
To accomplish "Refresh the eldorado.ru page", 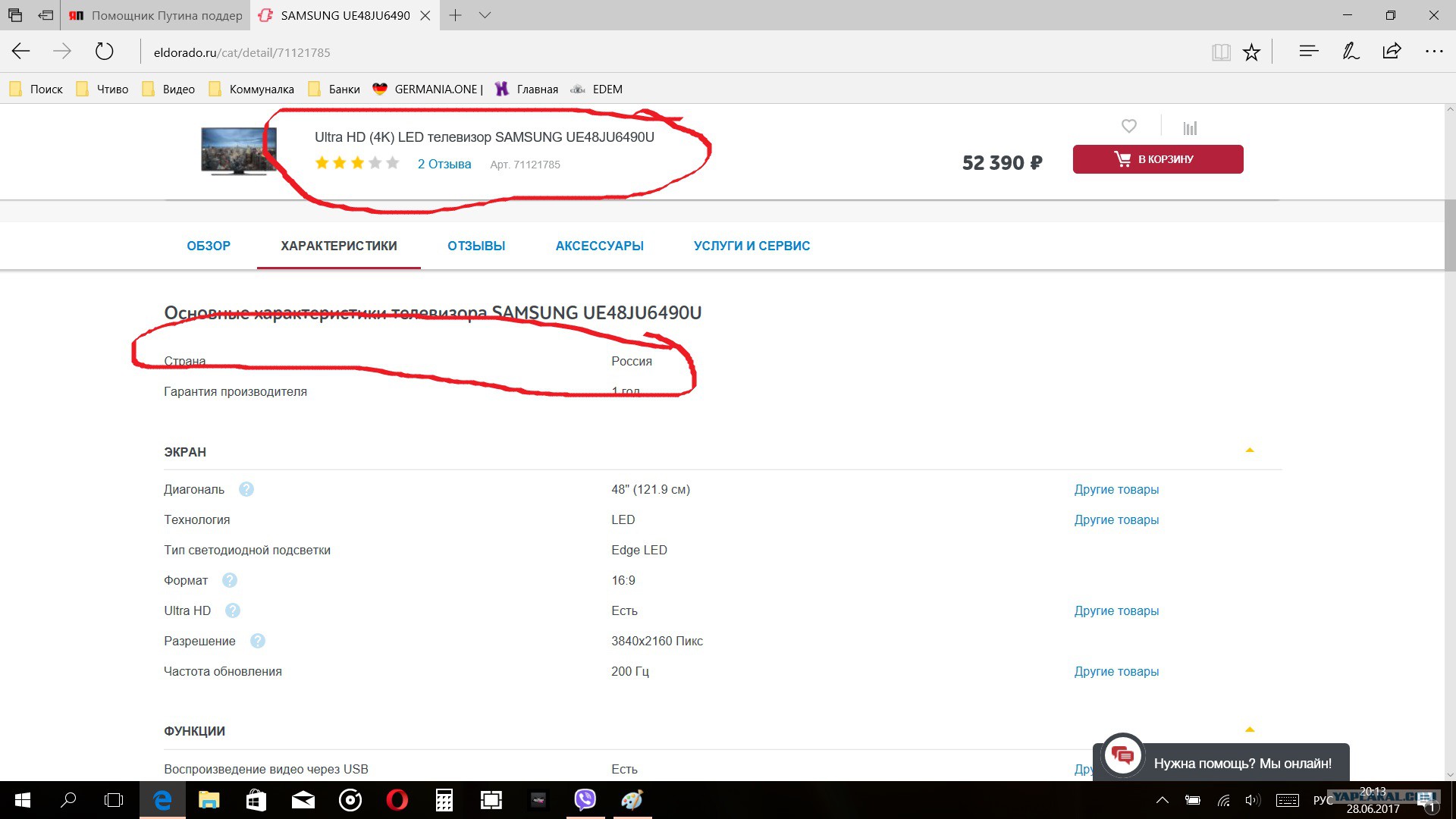I will pyautogui.click(x=104, y=52).
